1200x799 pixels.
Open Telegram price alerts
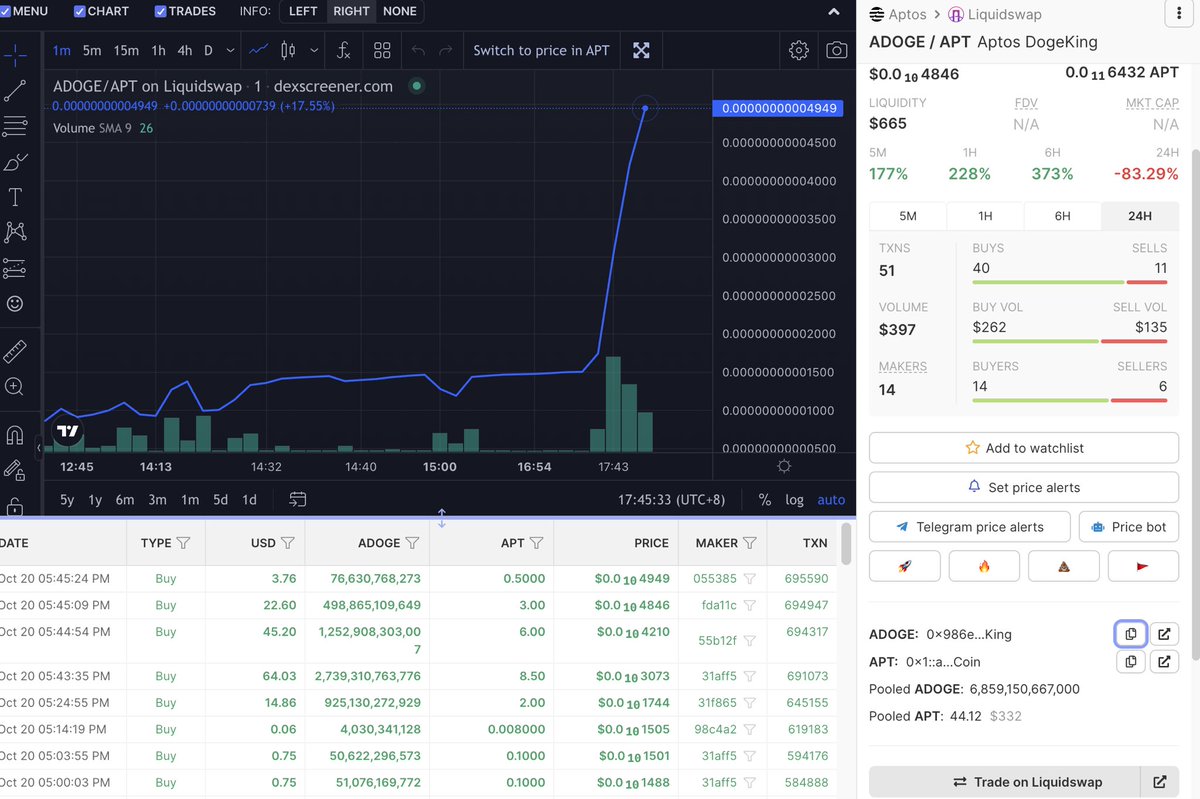[x=969, y=527]
